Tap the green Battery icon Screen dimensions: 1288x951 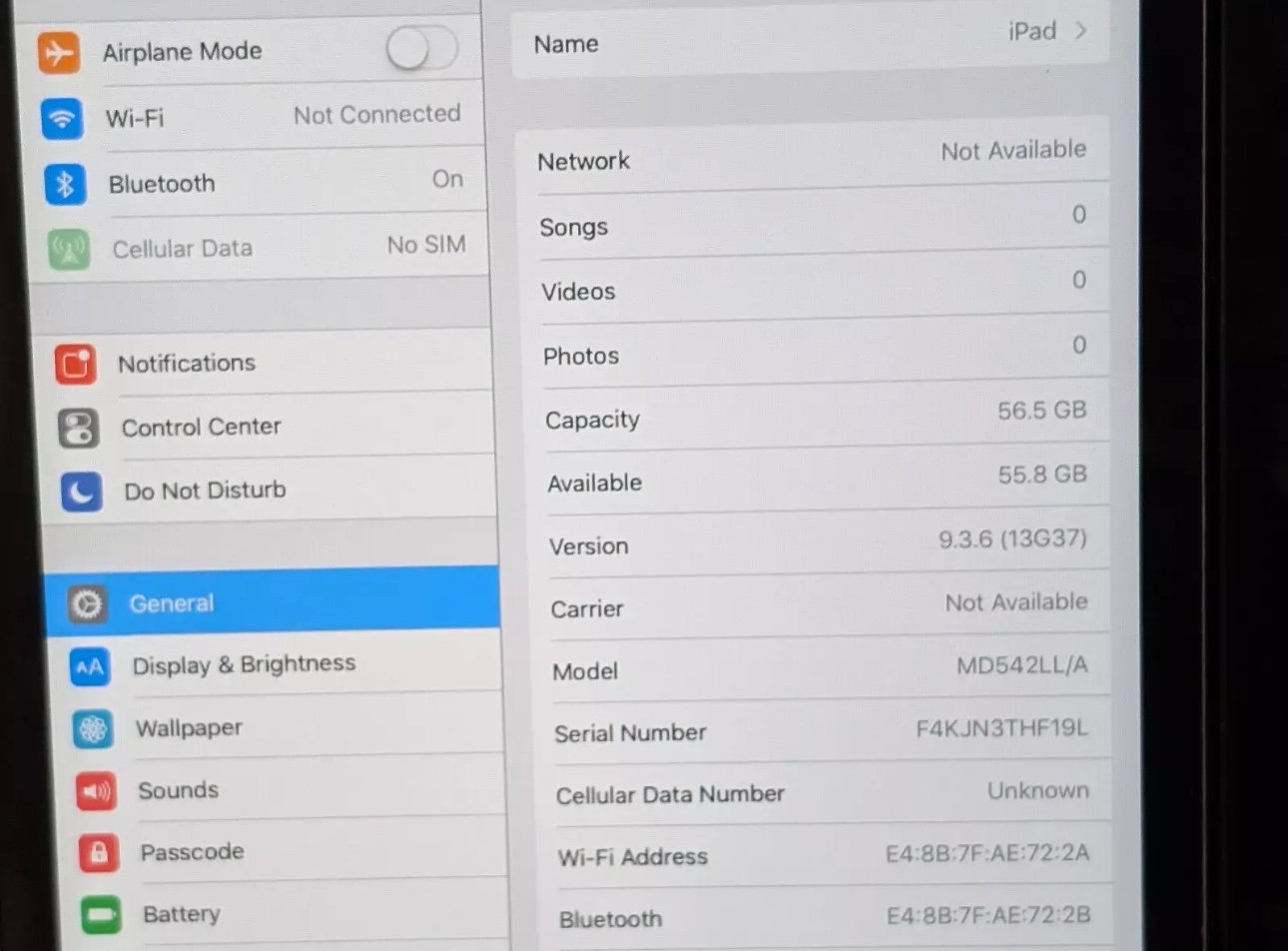101,914
